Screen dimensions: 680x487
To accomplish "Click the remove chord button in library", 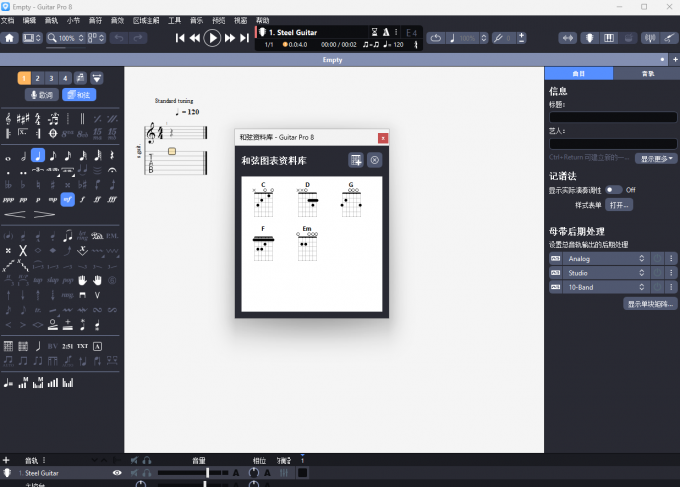I will pos(375,160).
